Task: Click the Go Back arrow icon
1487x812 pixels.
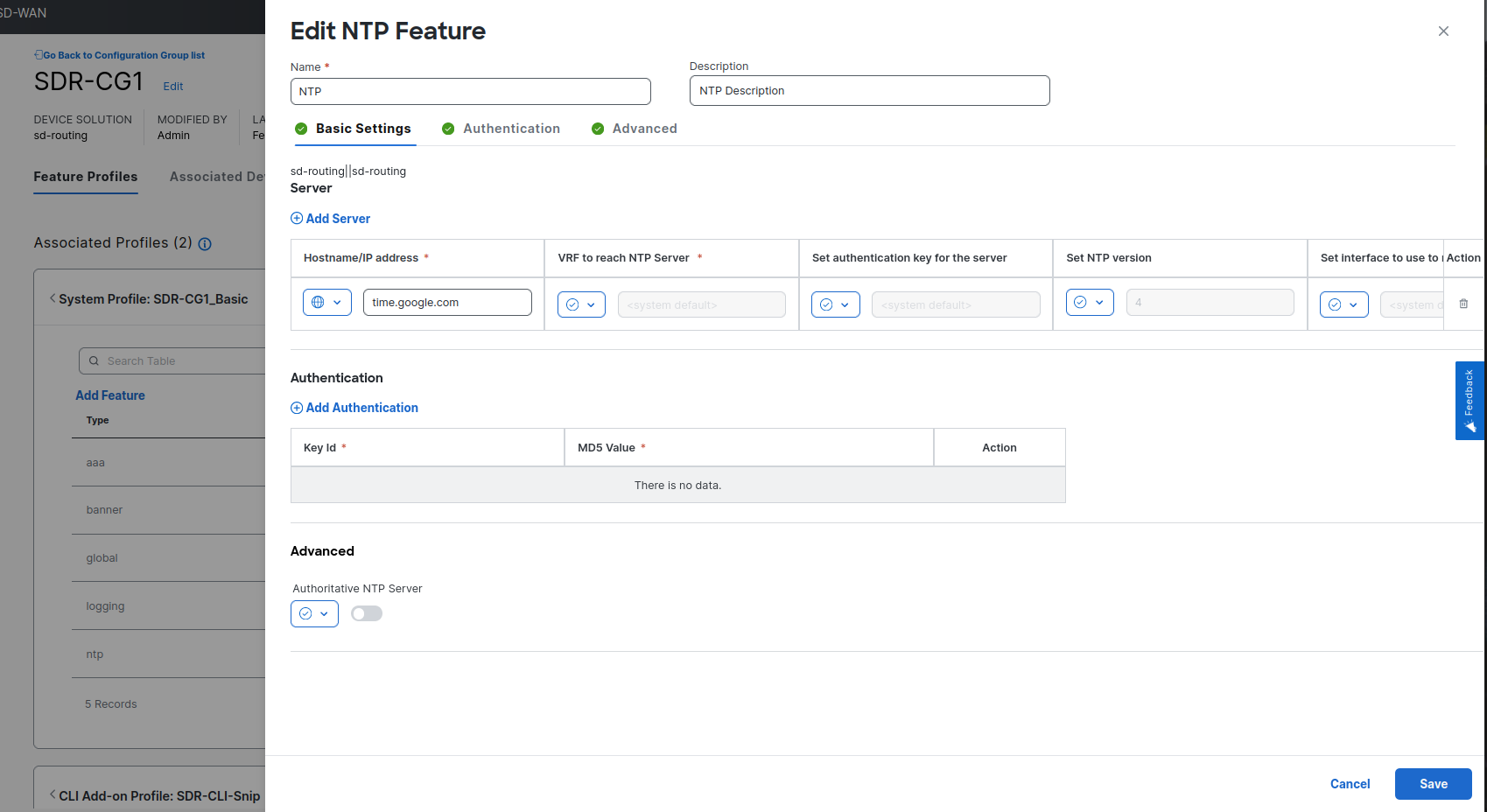Action: click(x=39, y=55)
